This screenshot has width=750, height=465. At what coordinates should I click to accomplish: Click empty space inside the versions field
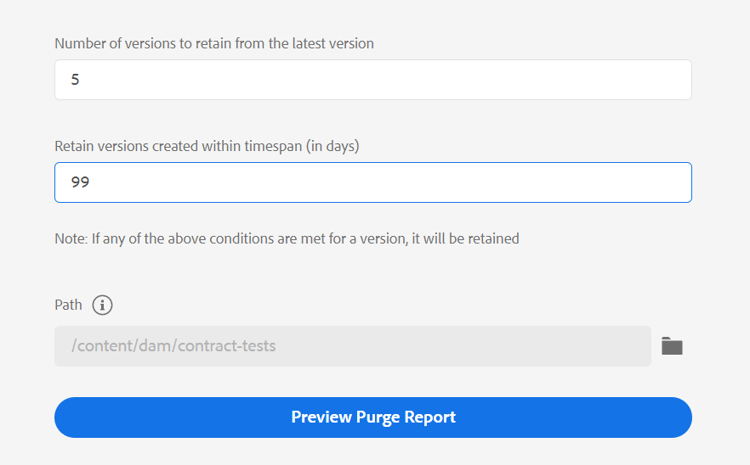(x=400, y=80)
